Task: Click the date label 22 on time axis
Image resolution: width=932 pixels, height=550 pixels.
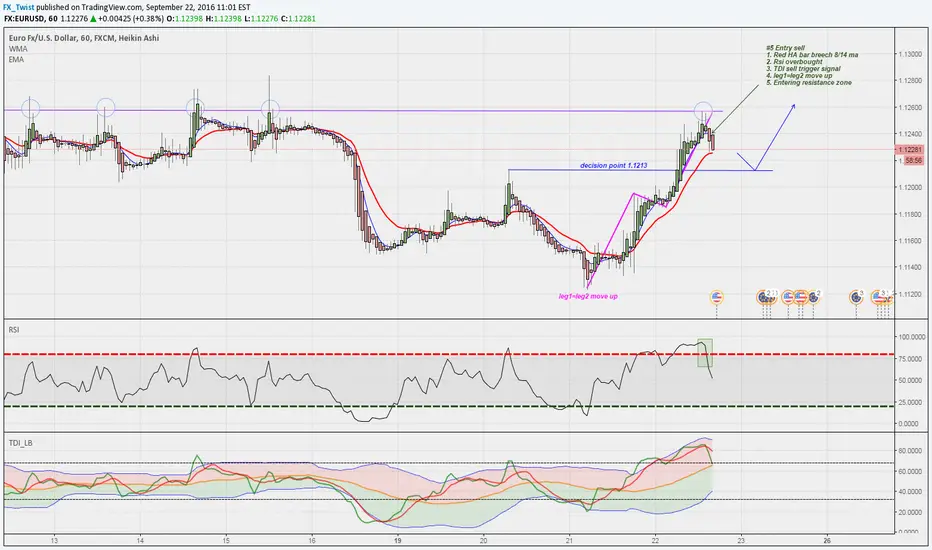Action: (655, 540)
